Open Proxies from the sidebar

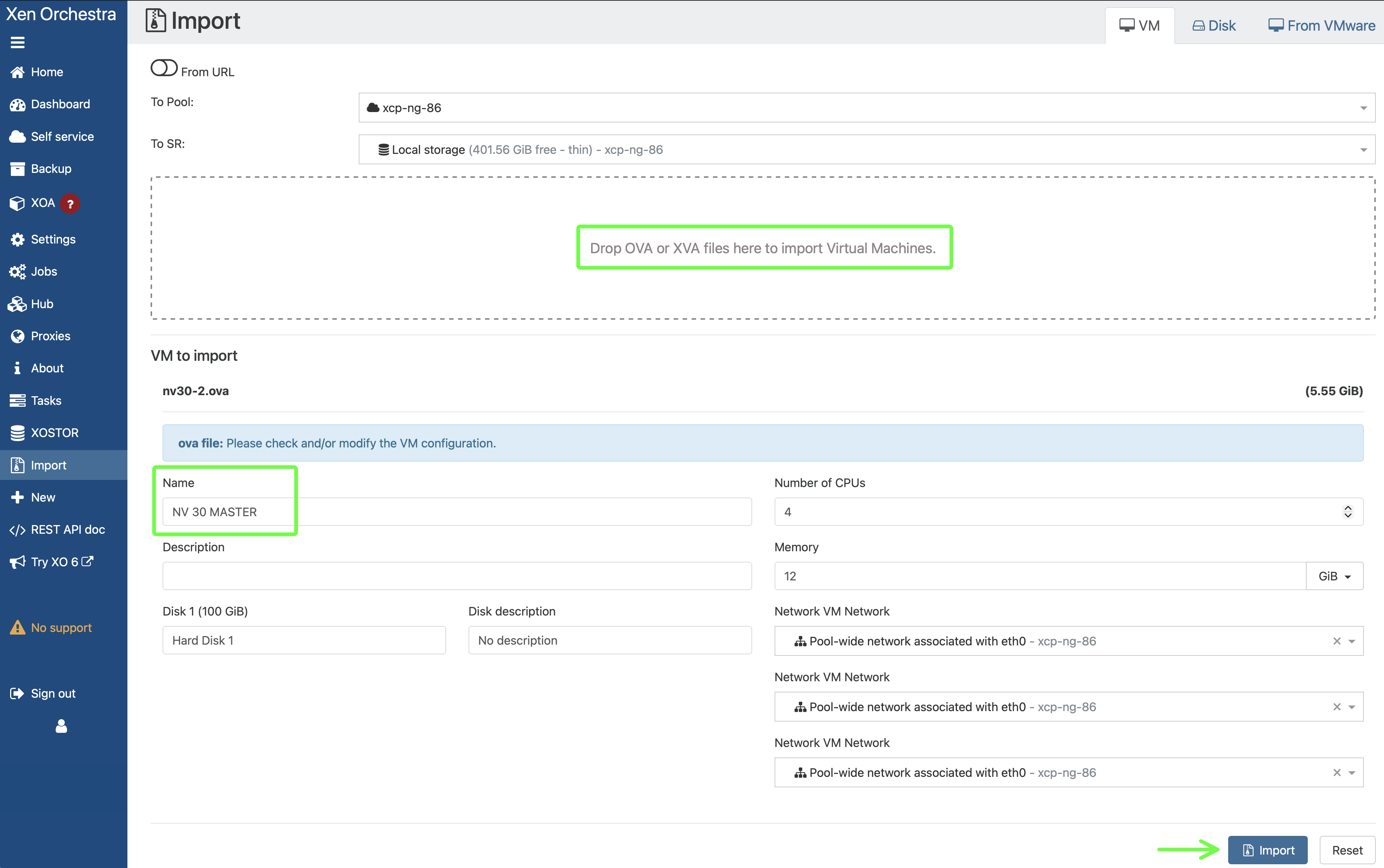(50, 336)
